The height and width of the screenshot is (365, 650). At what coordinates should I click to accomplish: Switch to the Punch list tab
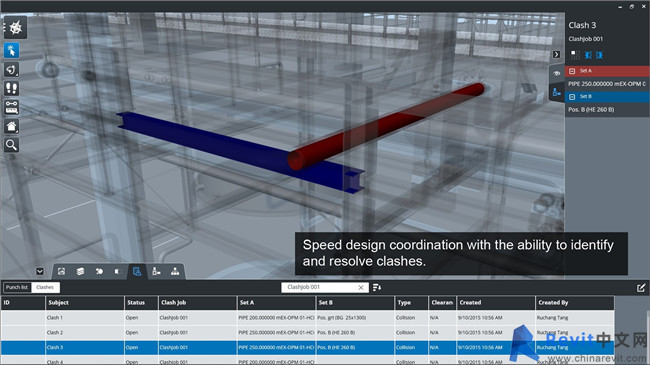(x=17, y=287)
